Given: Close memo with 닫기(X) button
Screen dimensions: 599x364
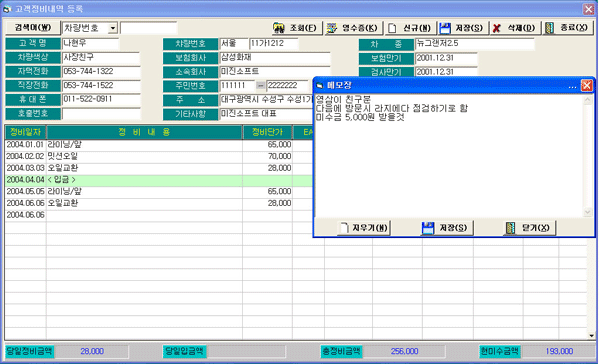Looking at the screenshot, I should tap(529, 228).
